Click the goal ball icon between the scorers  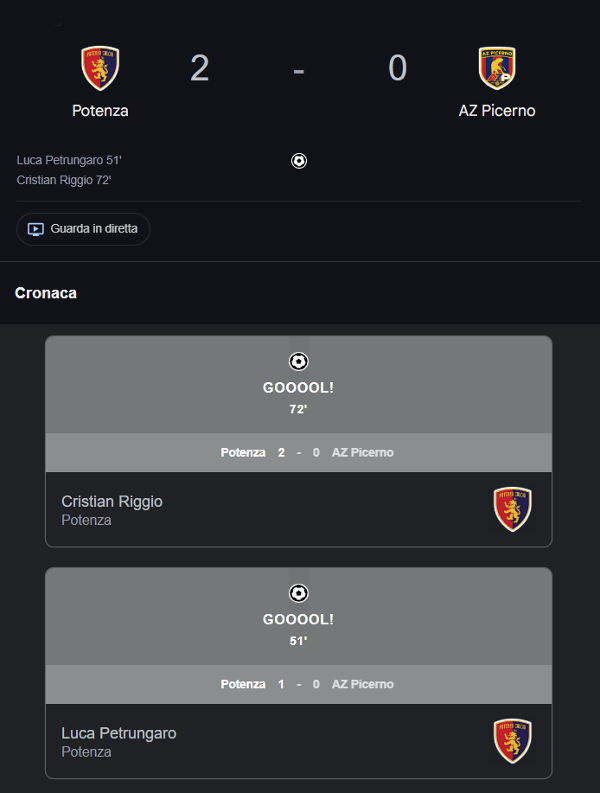pyautogui.click(x=299, y=160)
